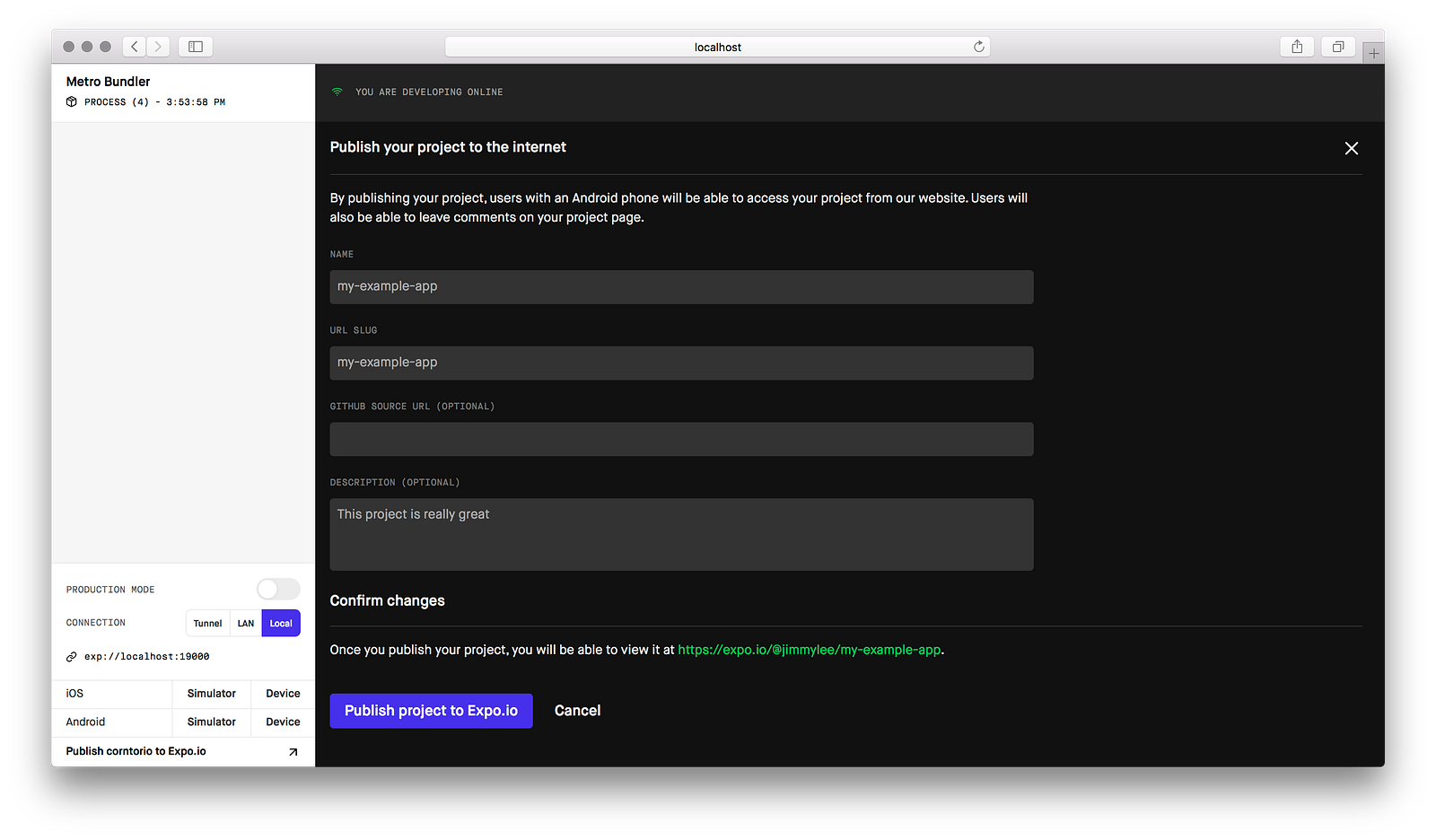Select LAN connection type
1436x840 pixels.
[246, 624]
